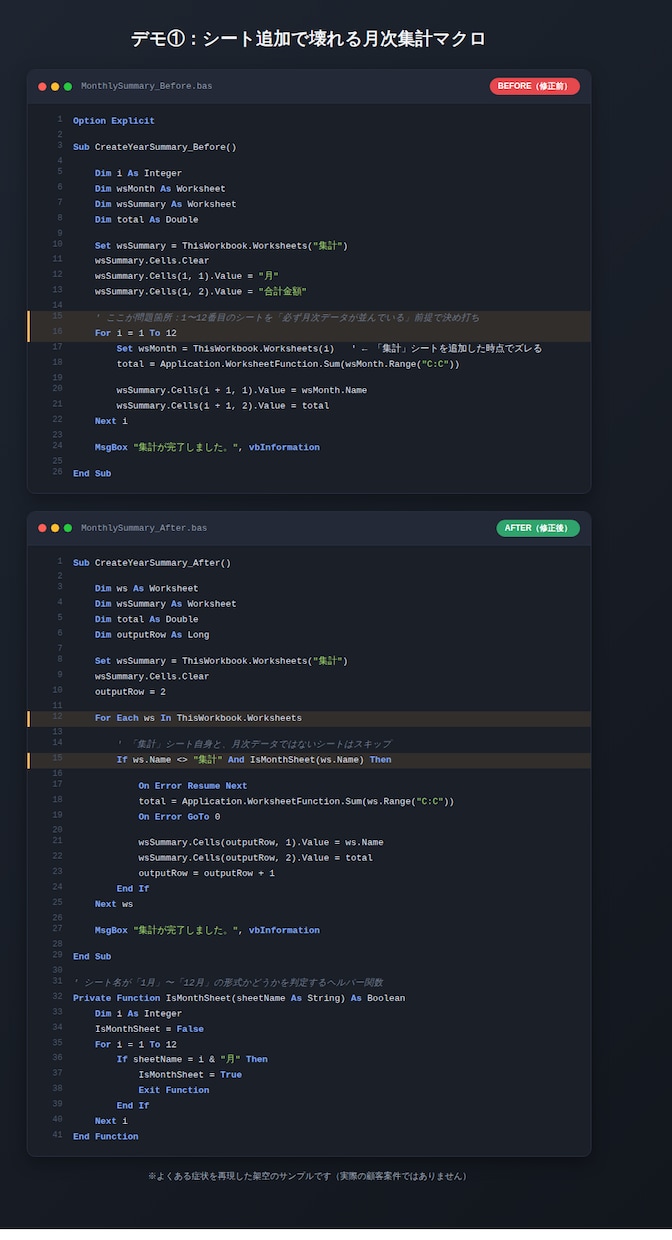Click red dot in MonthlySummary_After.bas window
Viewport: 672px width, 1240px height.
(x=42, y=528)
